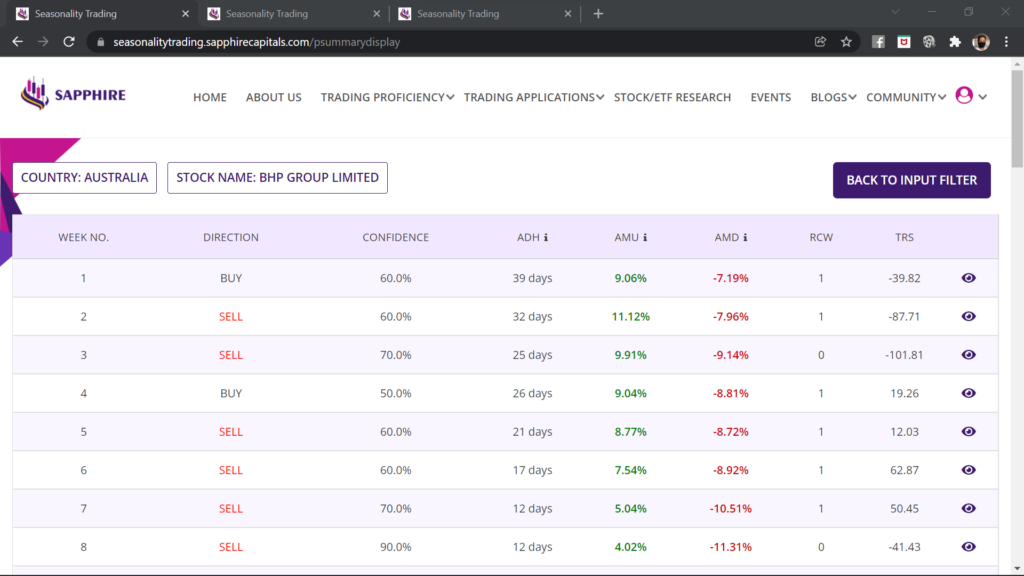Viewport: 1024px width, 576px height.
Task: Open the Stock/ETF Research menu item
Action: click(x=672, y=97)
